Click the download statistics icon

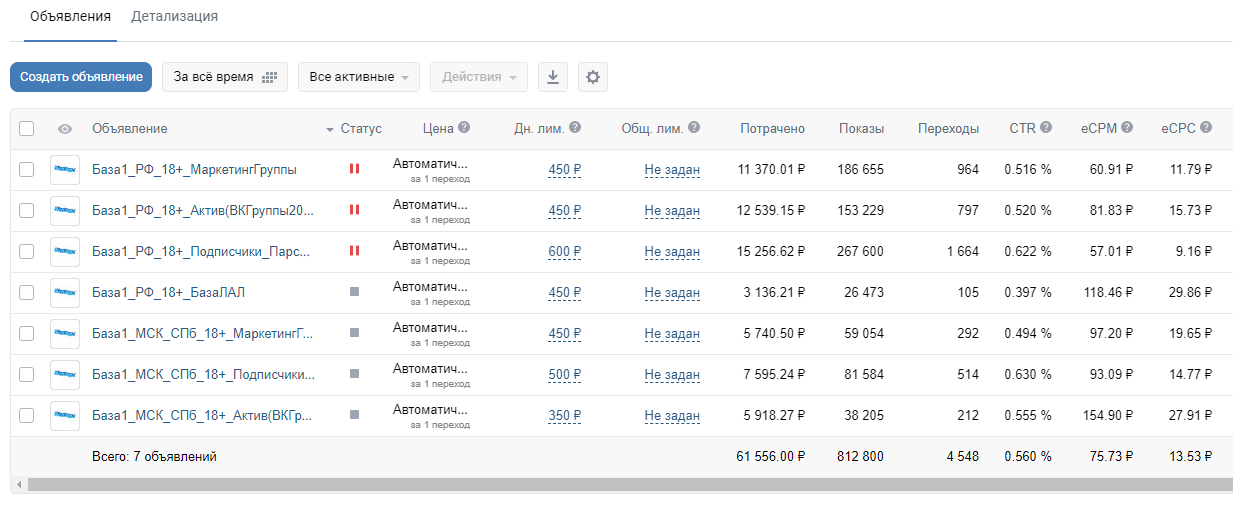click(x=553, y=77)
